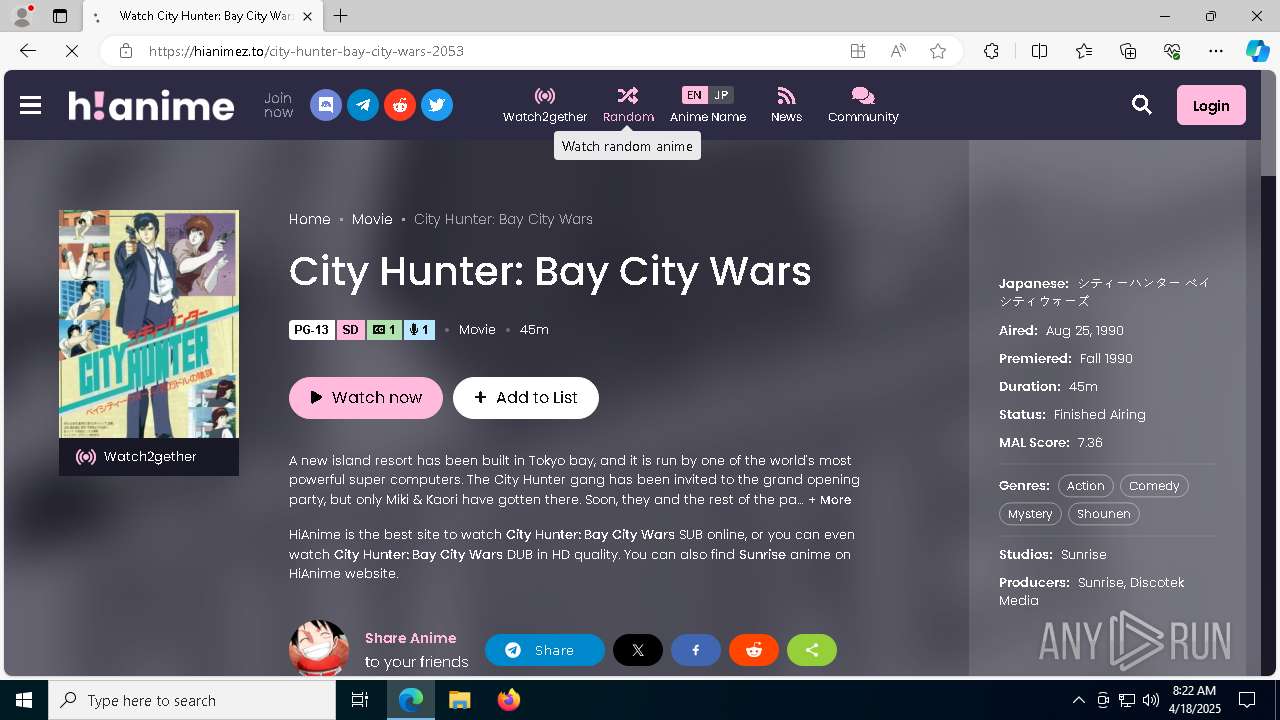Open Watch2gether in the header

pyautogui.click(x=545, y=105)
